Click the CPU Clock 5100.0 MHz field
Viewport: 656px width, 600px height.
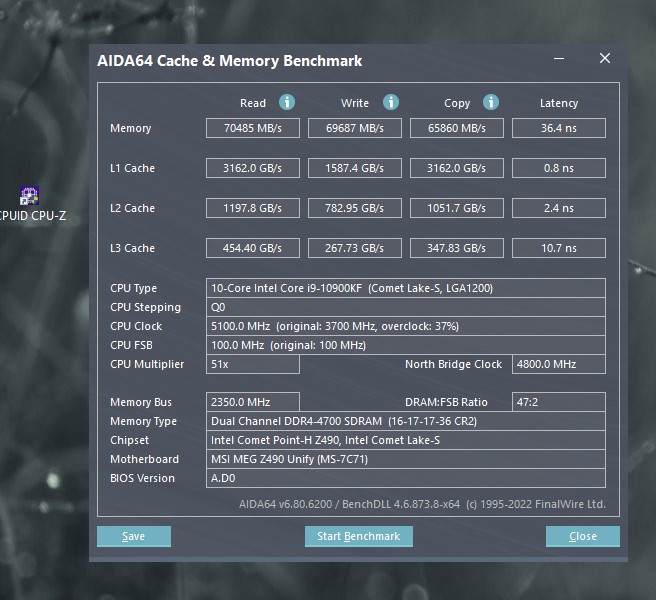coord(406,326)
